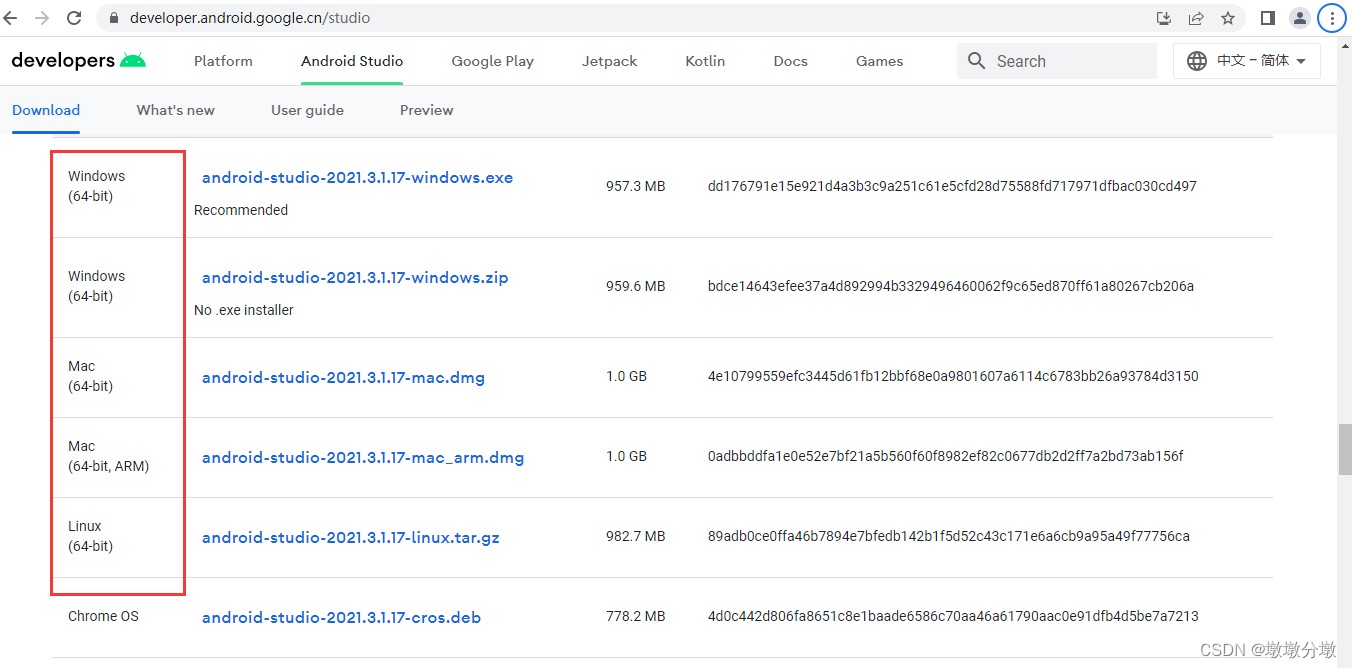Open the Google Play nav item
This screenshot has width=1352, height=668.
pos(492,61)
